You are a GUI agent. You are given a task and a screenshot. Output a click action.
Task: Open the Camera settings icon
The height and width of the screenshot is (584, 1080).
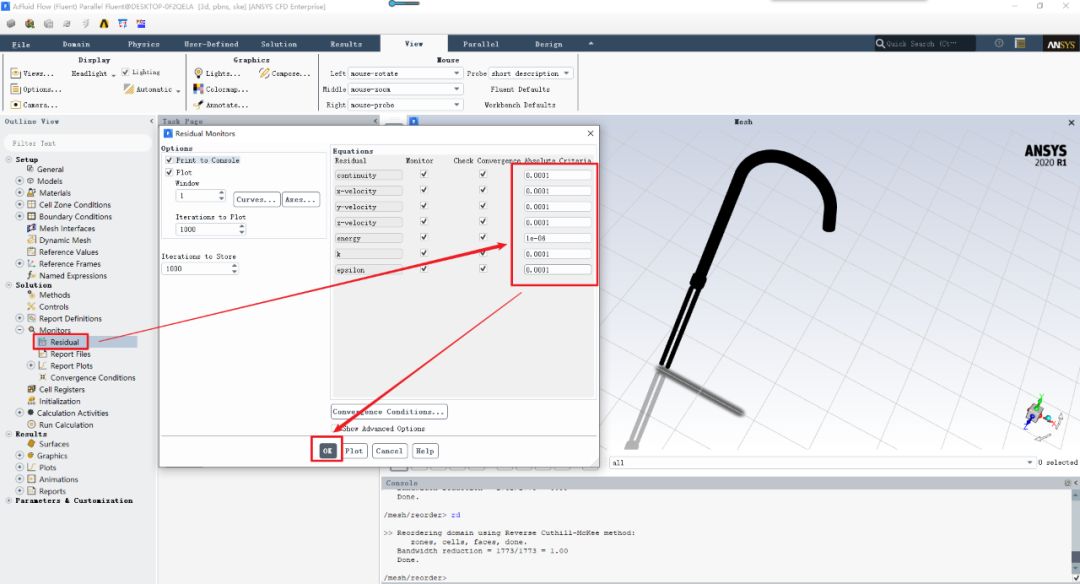coord(15,105)
